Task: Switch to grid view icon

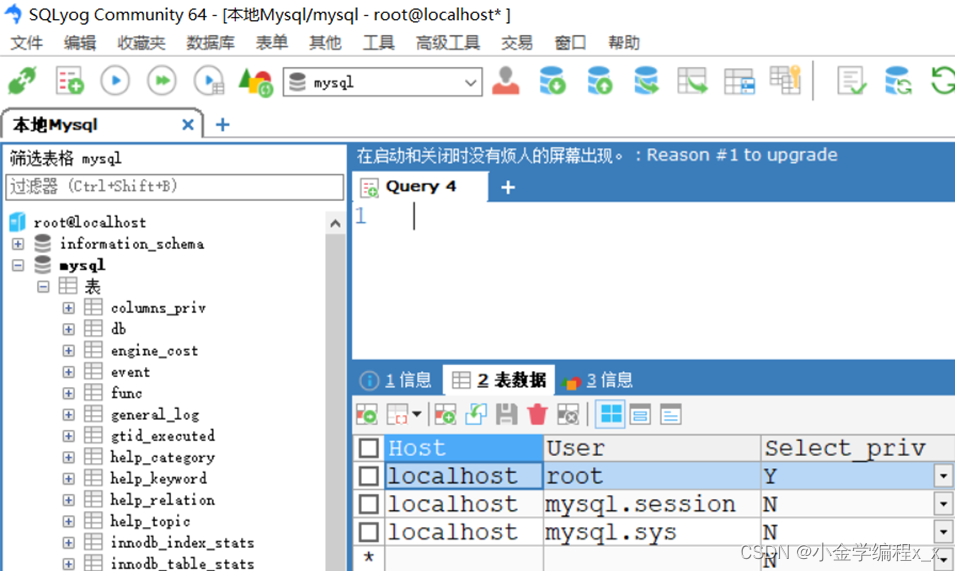Action: click(x=610, y=415)
